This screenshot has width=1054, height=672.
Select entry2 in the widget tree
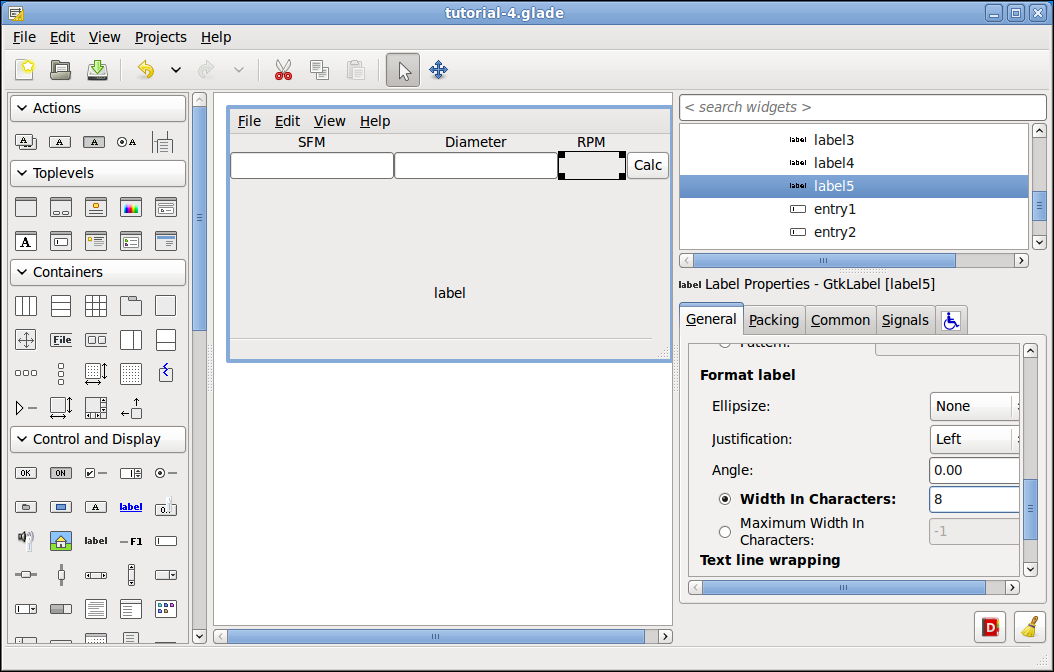(834, 232)
